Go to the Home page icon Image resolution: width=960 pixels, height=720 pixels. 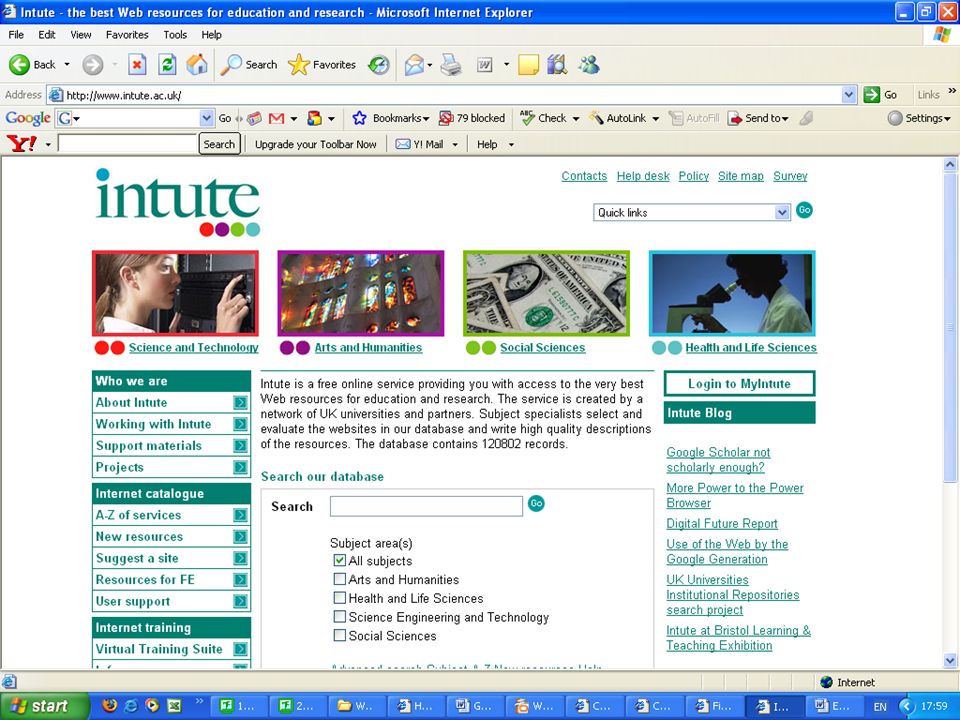(x=197, y=64)
